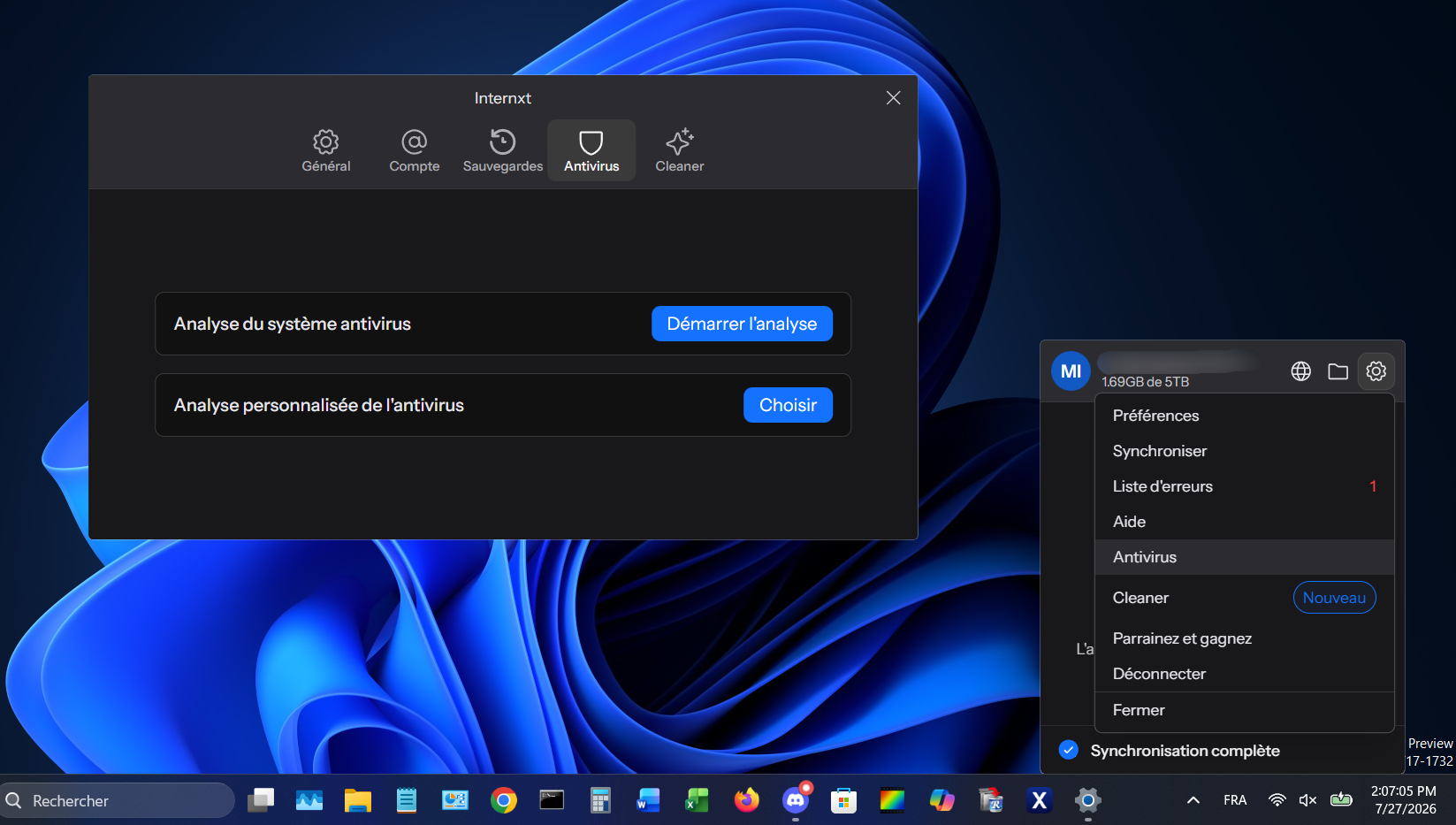Open the clock showing 2:07:05 PM

[x=1404, y=800]
